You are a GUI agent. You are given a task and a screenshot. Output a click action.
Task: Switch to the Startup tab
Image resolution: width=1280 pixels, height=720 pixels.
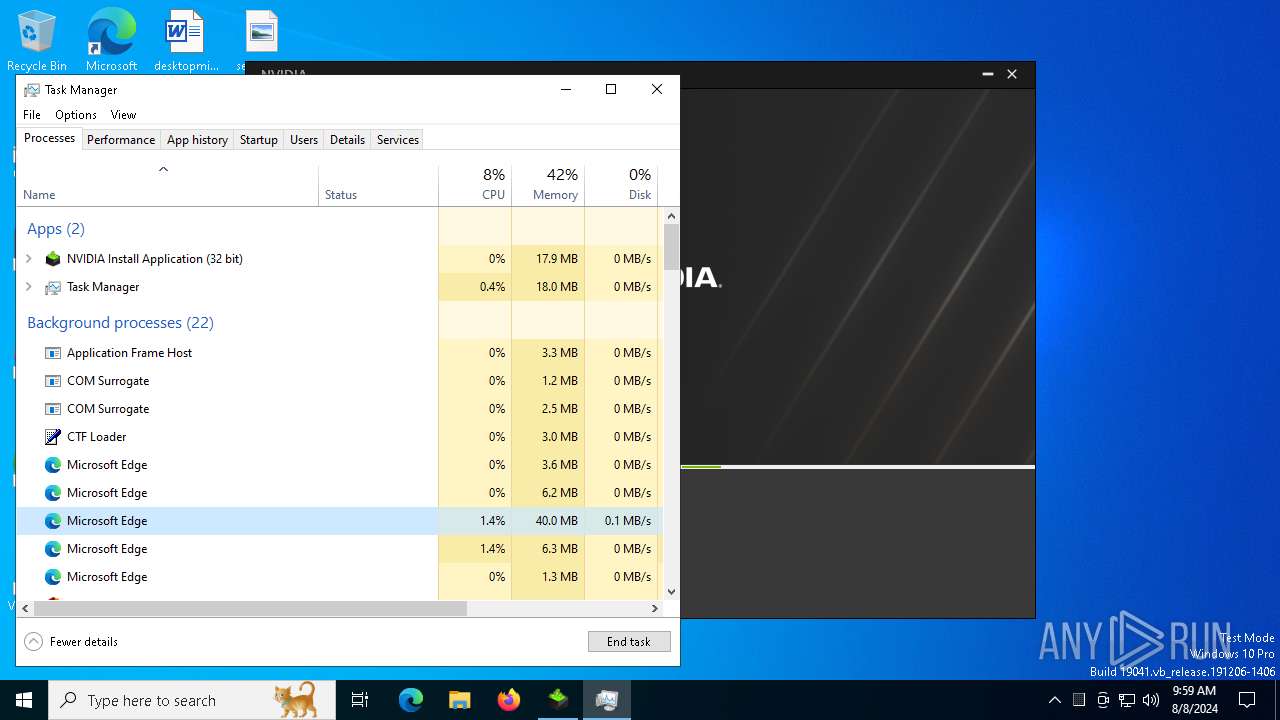[259, 140]
